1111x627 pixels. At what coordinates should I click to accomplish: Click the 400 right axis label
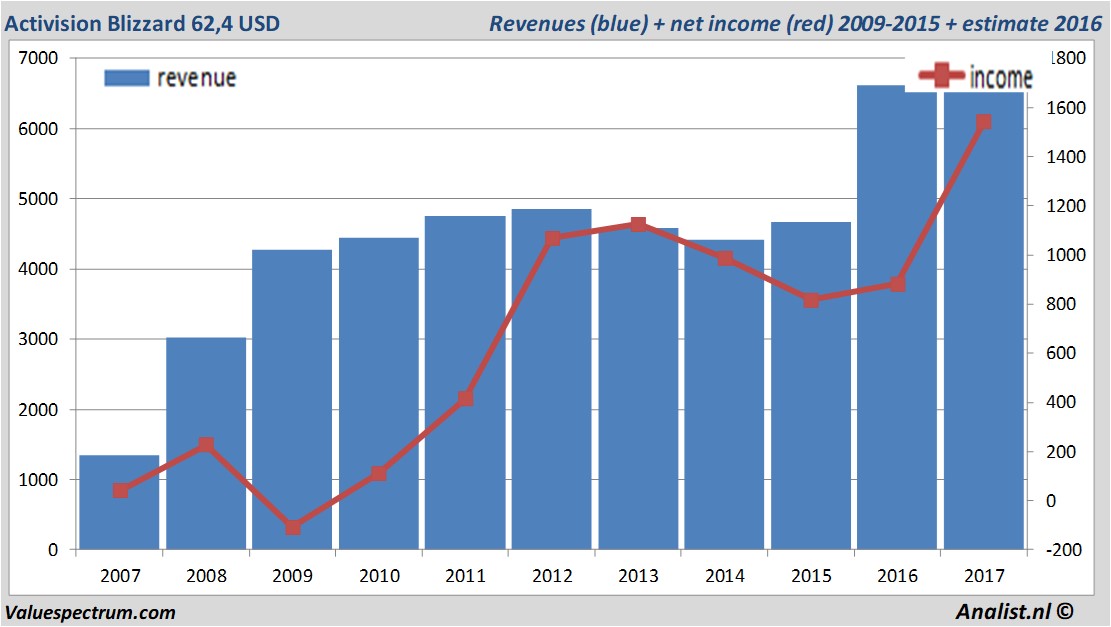tap(1061, 402)
